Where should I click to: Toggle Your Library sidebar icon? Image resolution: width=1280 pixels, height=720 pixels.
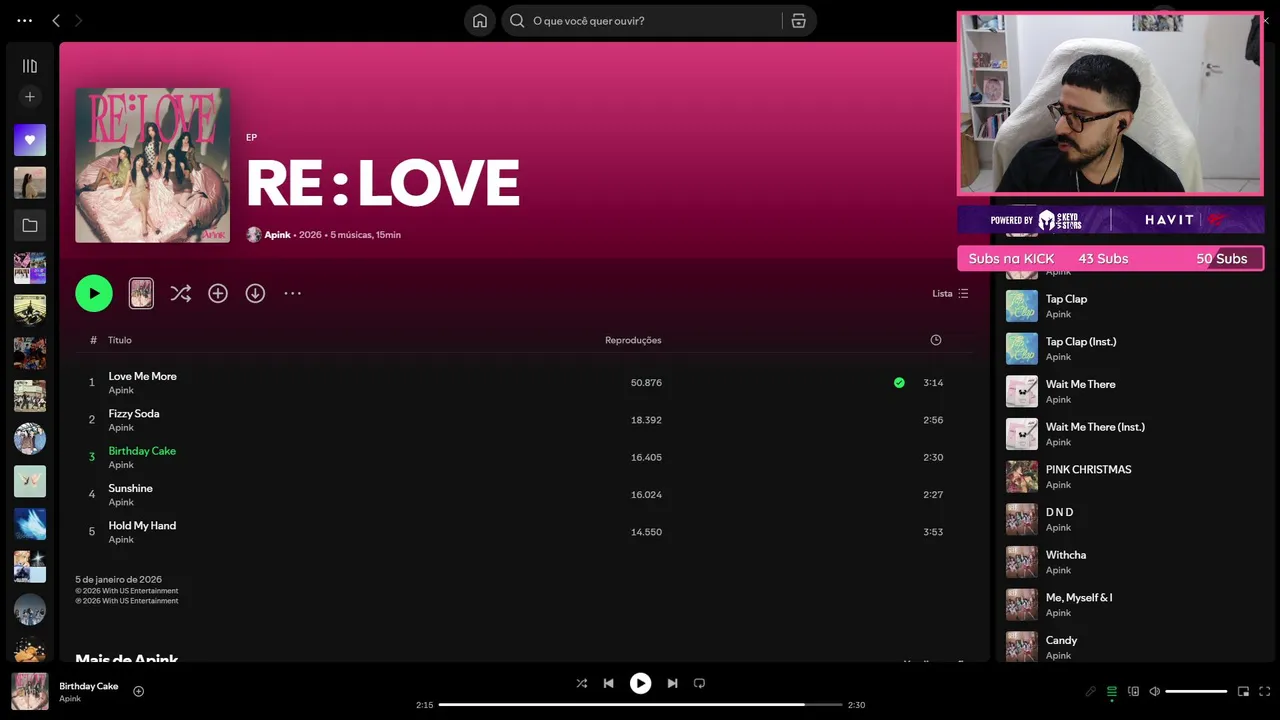click(x=30, y=66)
